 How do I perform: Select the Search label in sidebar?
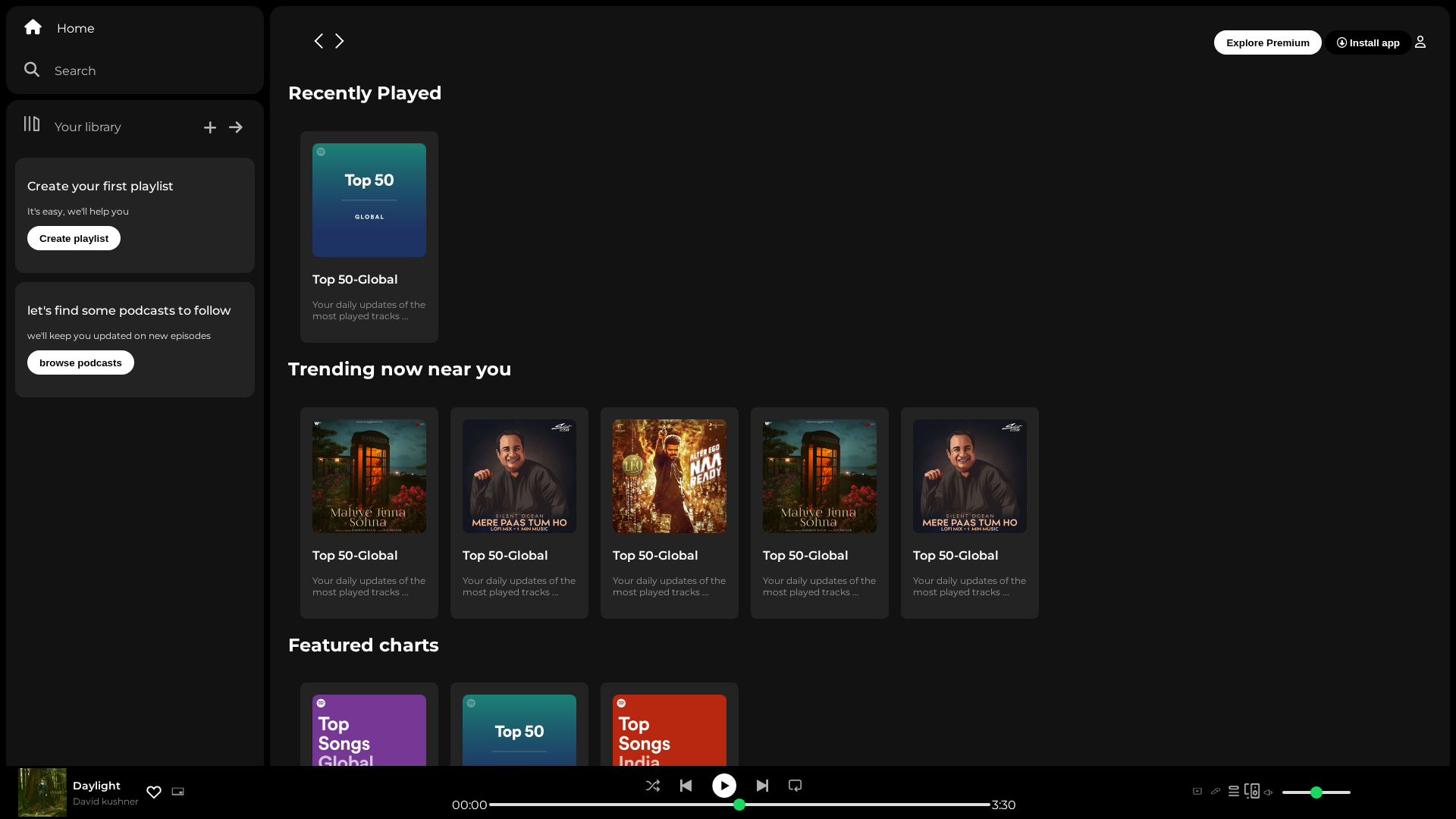pos(75,71)
